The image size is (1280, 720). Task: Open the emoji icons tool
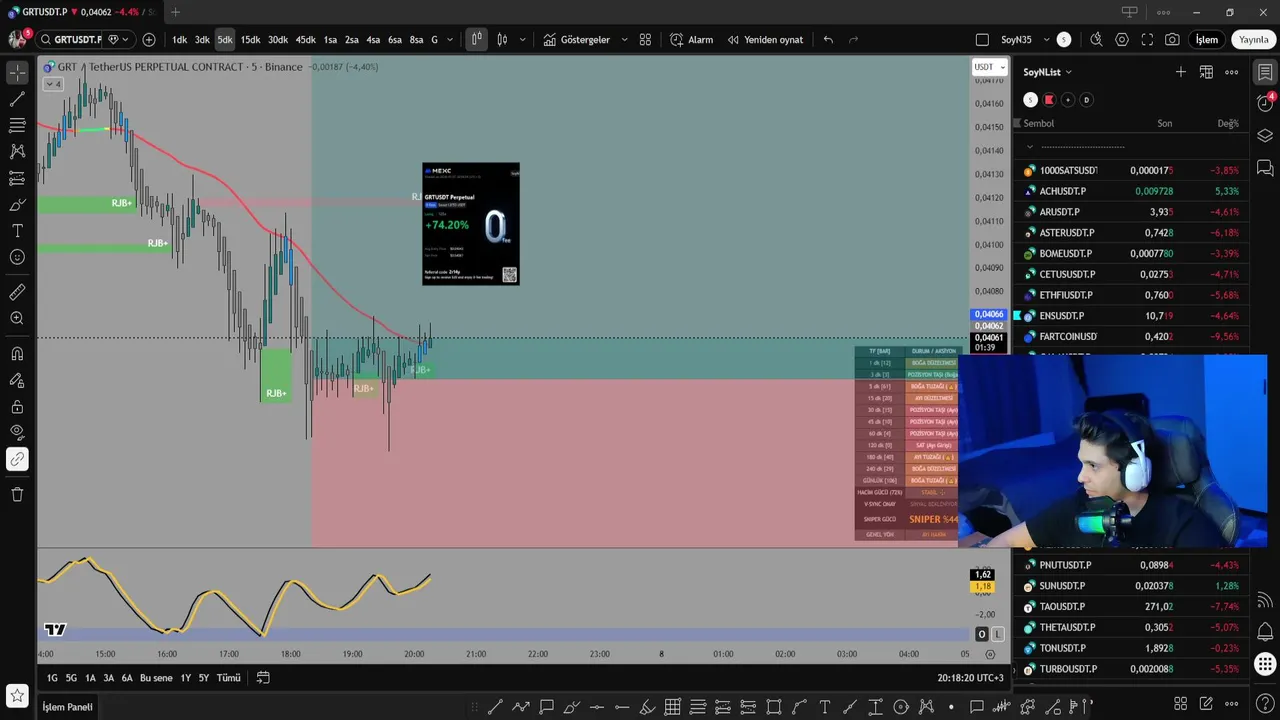(17, 257)
